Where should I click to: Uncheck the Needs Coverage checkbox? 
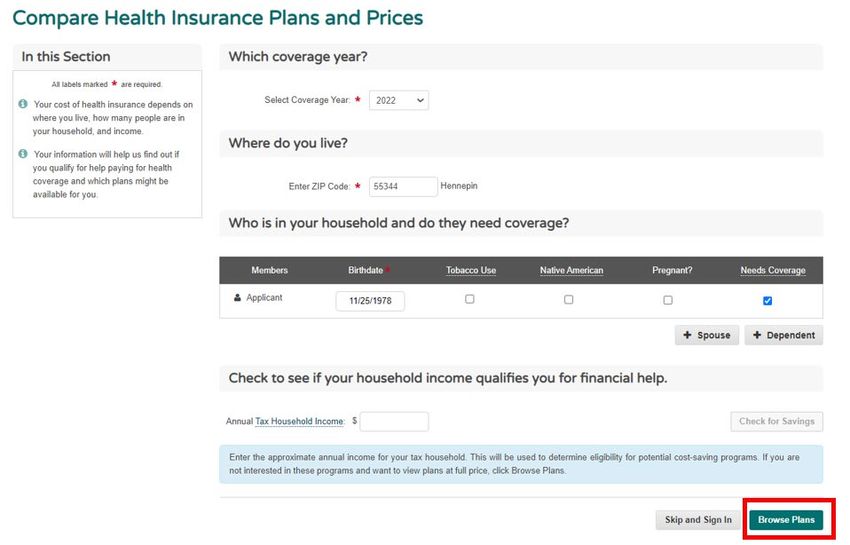(x=767, y=300)
